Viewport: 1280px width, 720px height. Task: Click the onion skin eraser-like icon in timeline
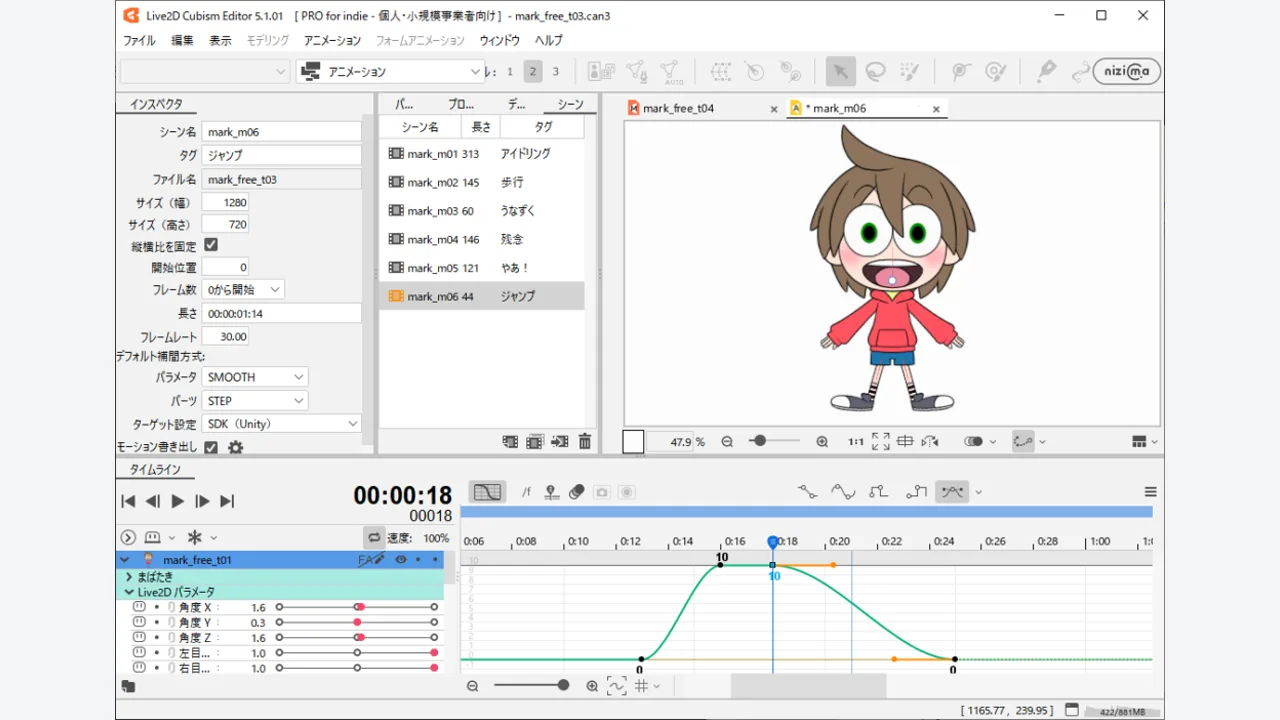pos(576,492)
